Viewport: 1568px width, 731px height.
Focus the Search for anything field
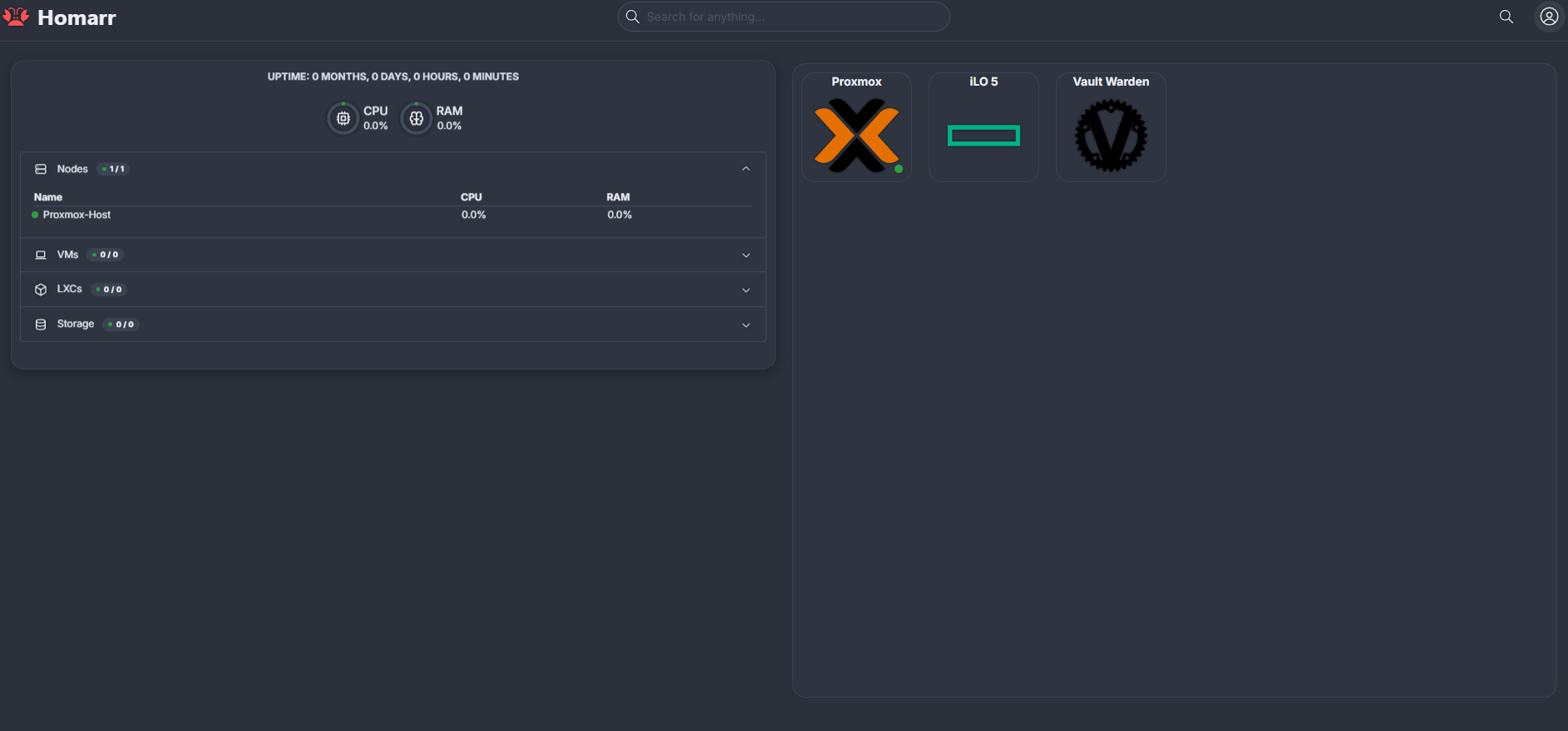pos(784,17)
